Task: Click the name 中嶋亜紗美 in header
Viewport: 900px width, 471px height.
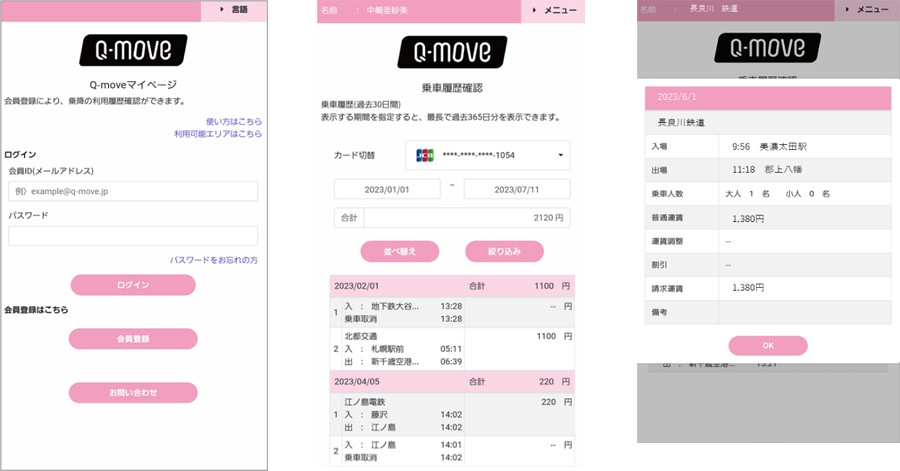Action: pos(387,10)
